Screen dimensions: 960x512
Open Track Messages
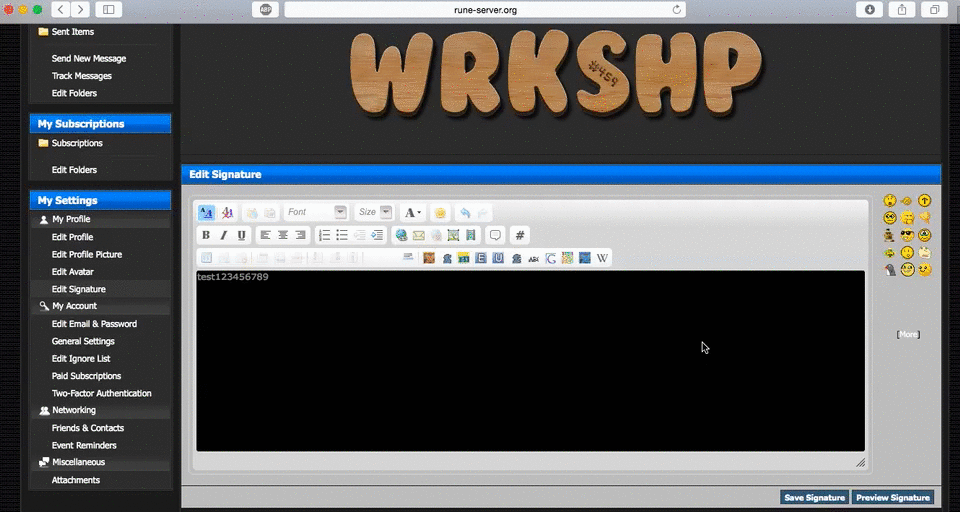tap(81, 76)
